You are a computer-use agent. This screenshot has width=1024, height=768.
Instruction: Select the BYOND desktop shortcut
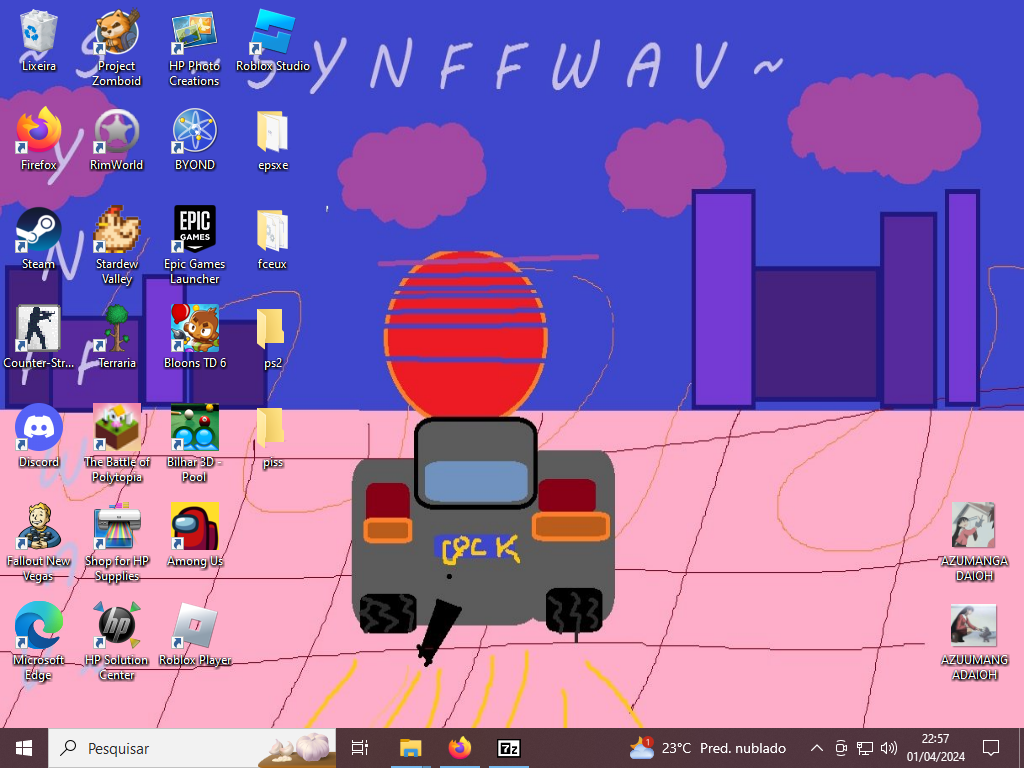pos(195,140)
